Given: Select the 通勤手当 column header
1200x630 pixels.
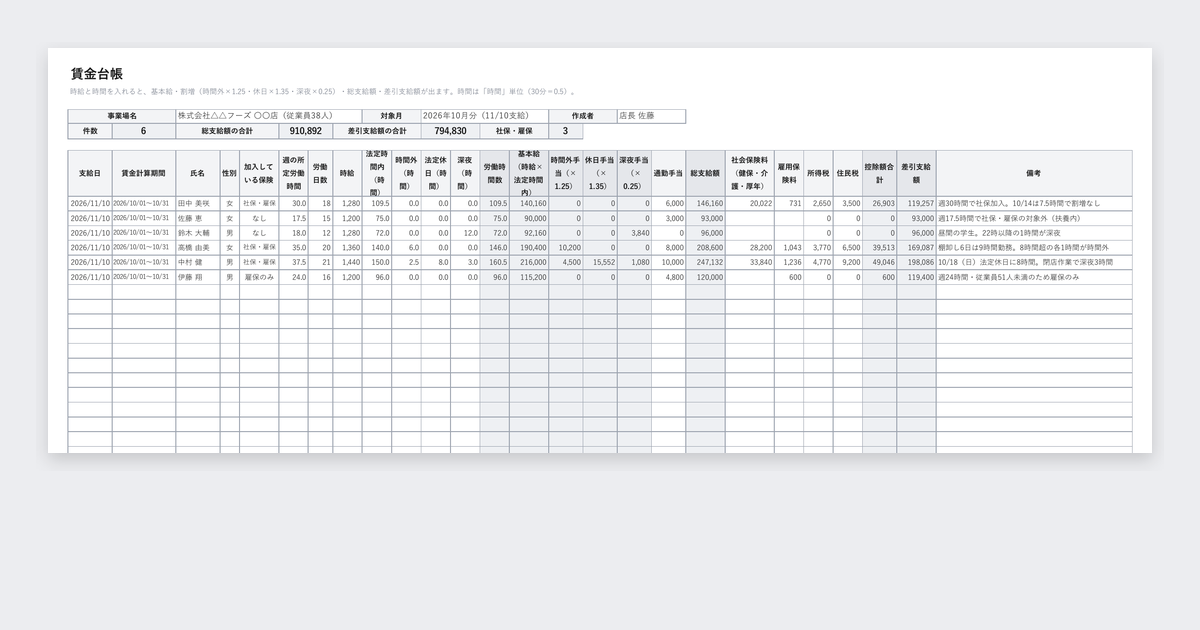Looking at the screenshot, I should (x=668, y=173).
